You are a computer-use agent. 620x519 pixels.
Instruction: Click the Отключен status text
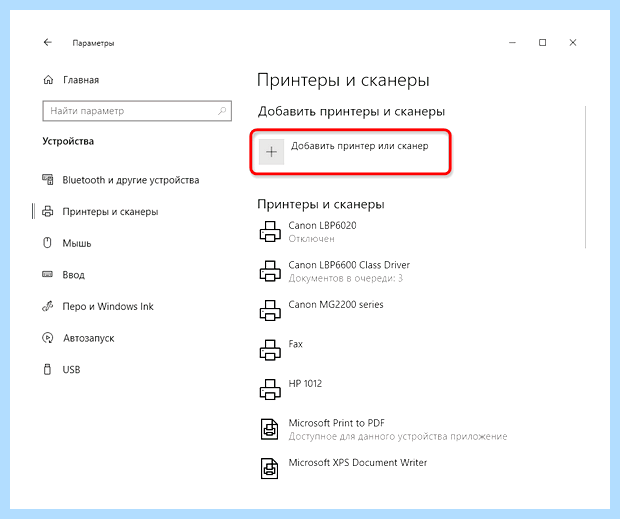tap(311, 239)
